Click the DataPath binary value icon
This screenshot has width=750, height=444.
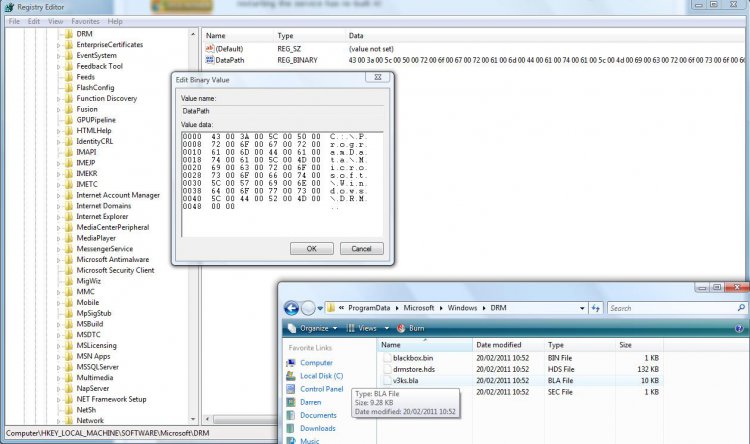pos(210,60)
